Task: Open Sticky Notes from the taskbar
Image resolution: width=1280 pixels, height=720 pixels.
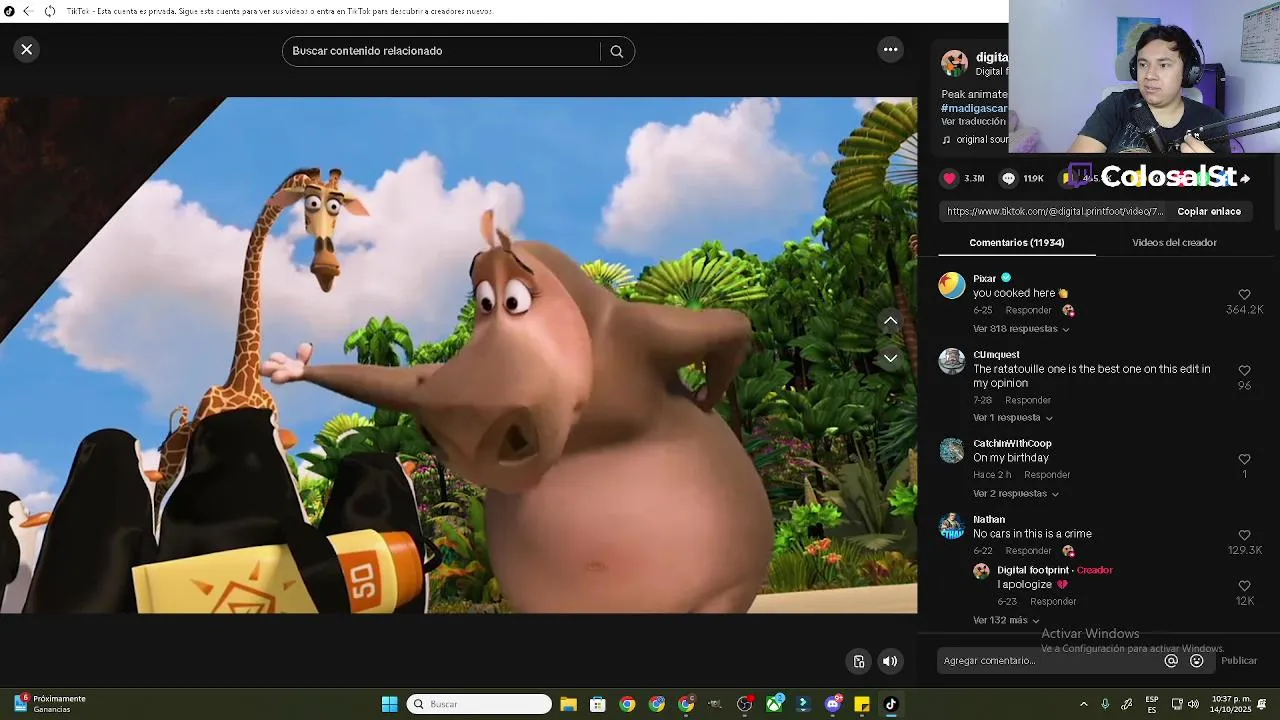Action: (x=862, y=704)
